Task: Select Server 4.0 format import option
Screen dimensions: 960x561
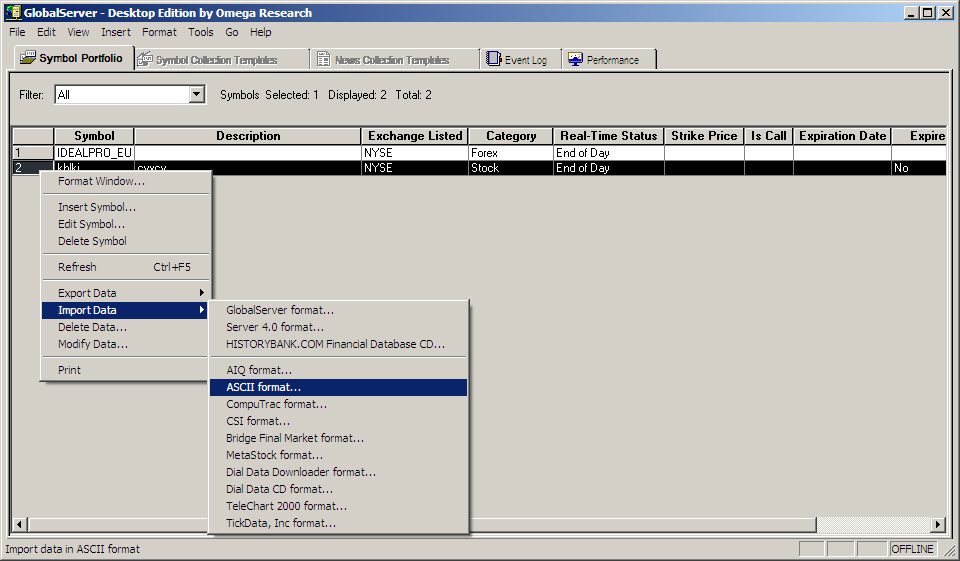Action: [x=339, y=327]
